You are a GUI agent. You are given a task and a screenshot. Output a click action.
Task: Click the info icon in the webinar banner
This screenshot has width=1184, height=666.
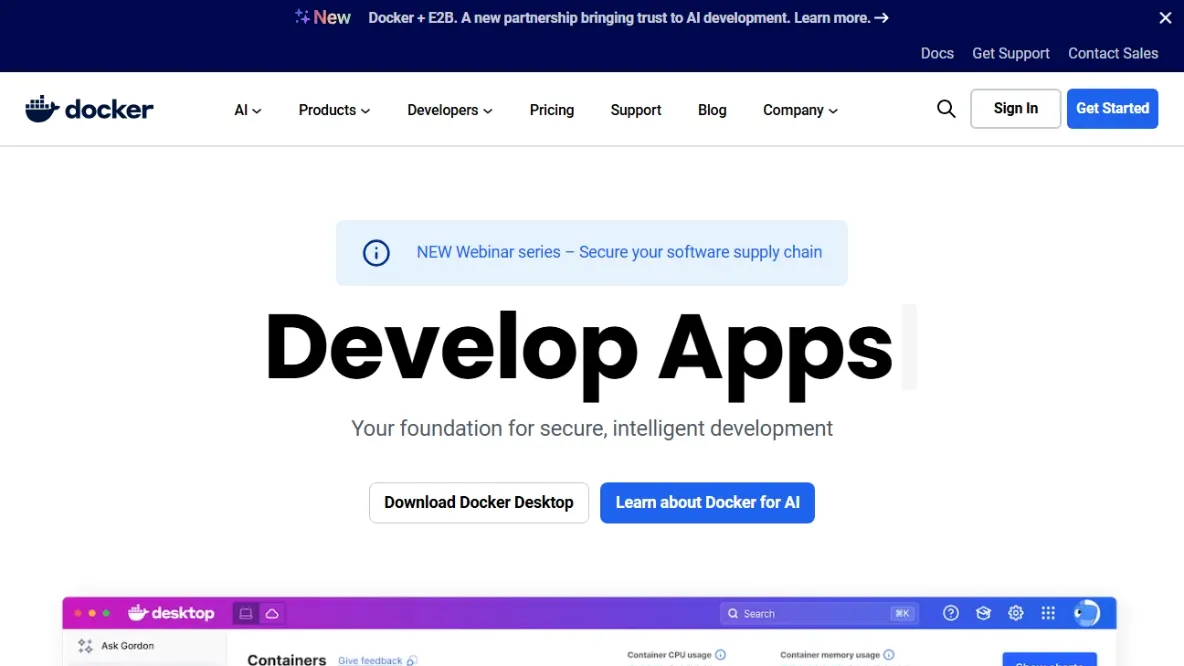376,253
